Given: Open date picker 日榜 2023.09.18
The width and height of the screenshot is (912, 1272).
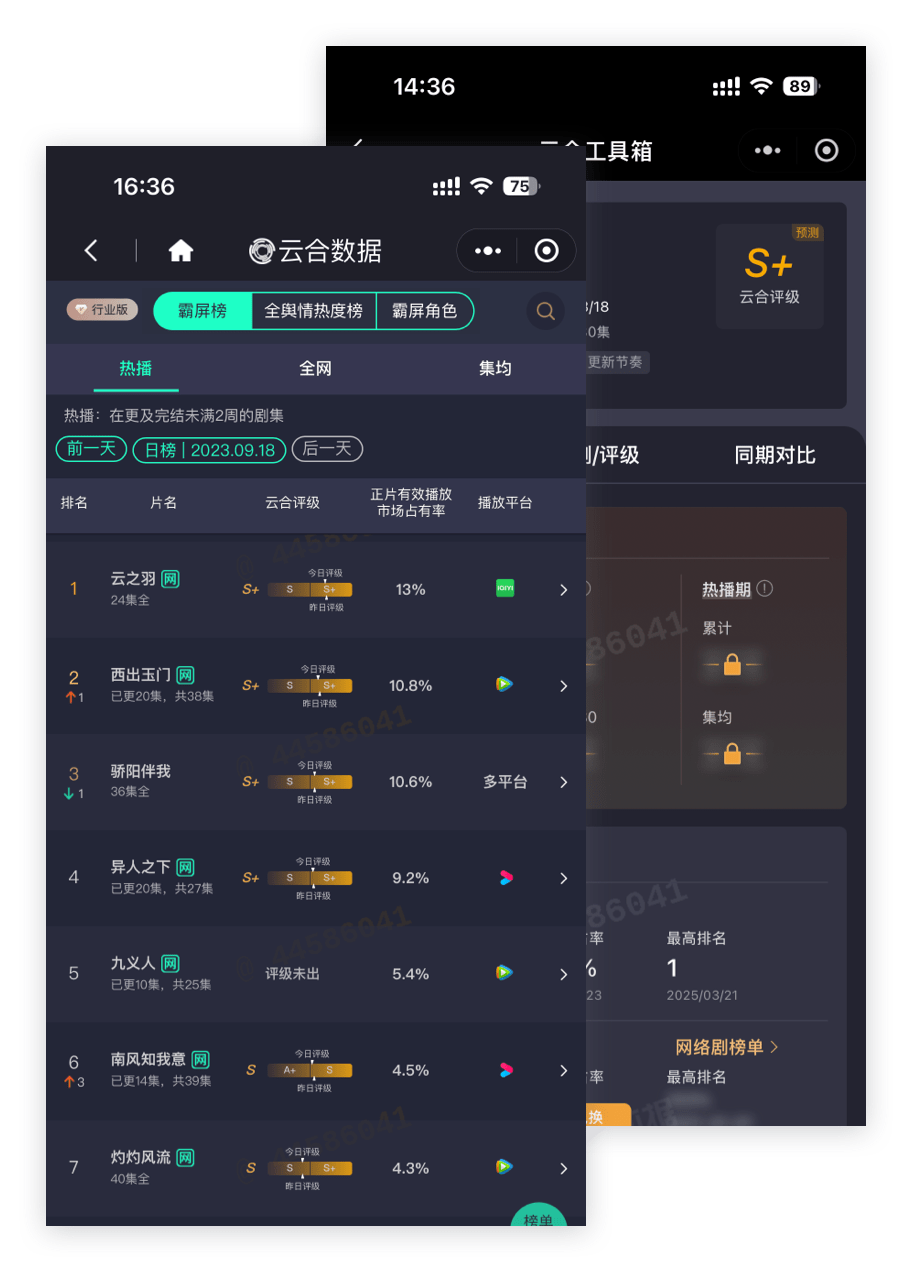Looking at the screenshot, I should tap(209, 450).
